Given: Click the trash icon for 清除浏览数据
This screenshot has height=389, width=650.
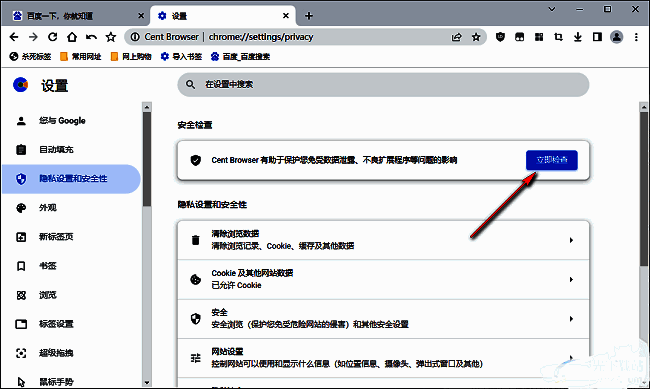Looking at the screenshot, I should point(195,240).
